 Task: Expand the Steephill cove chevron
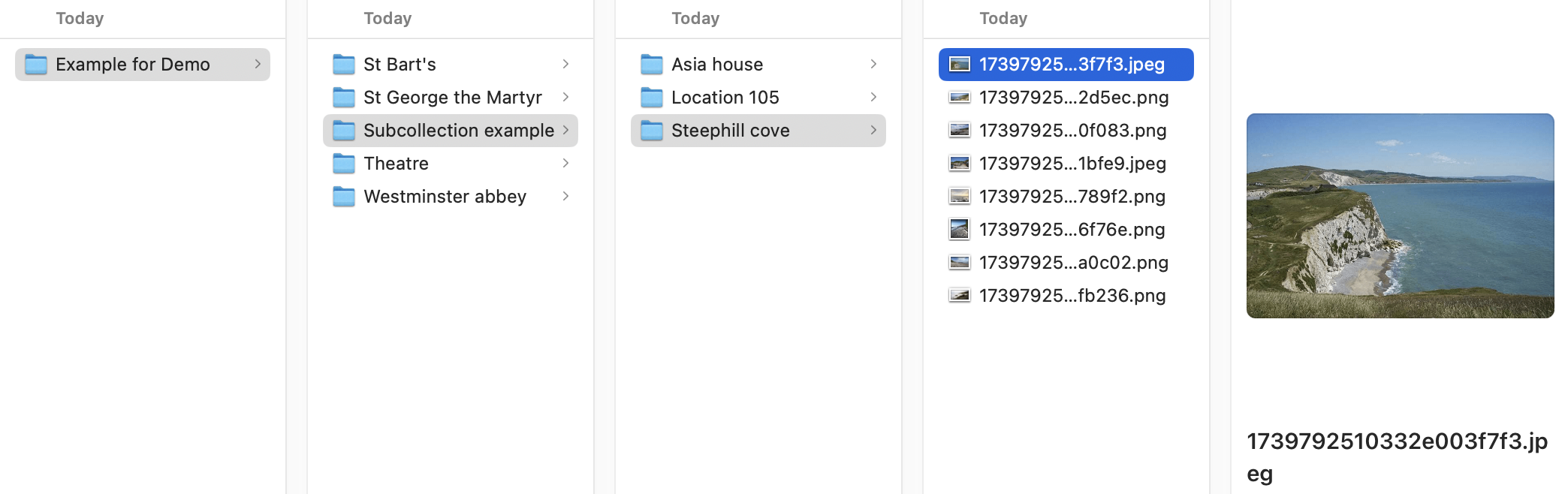(x=873, y=131)
